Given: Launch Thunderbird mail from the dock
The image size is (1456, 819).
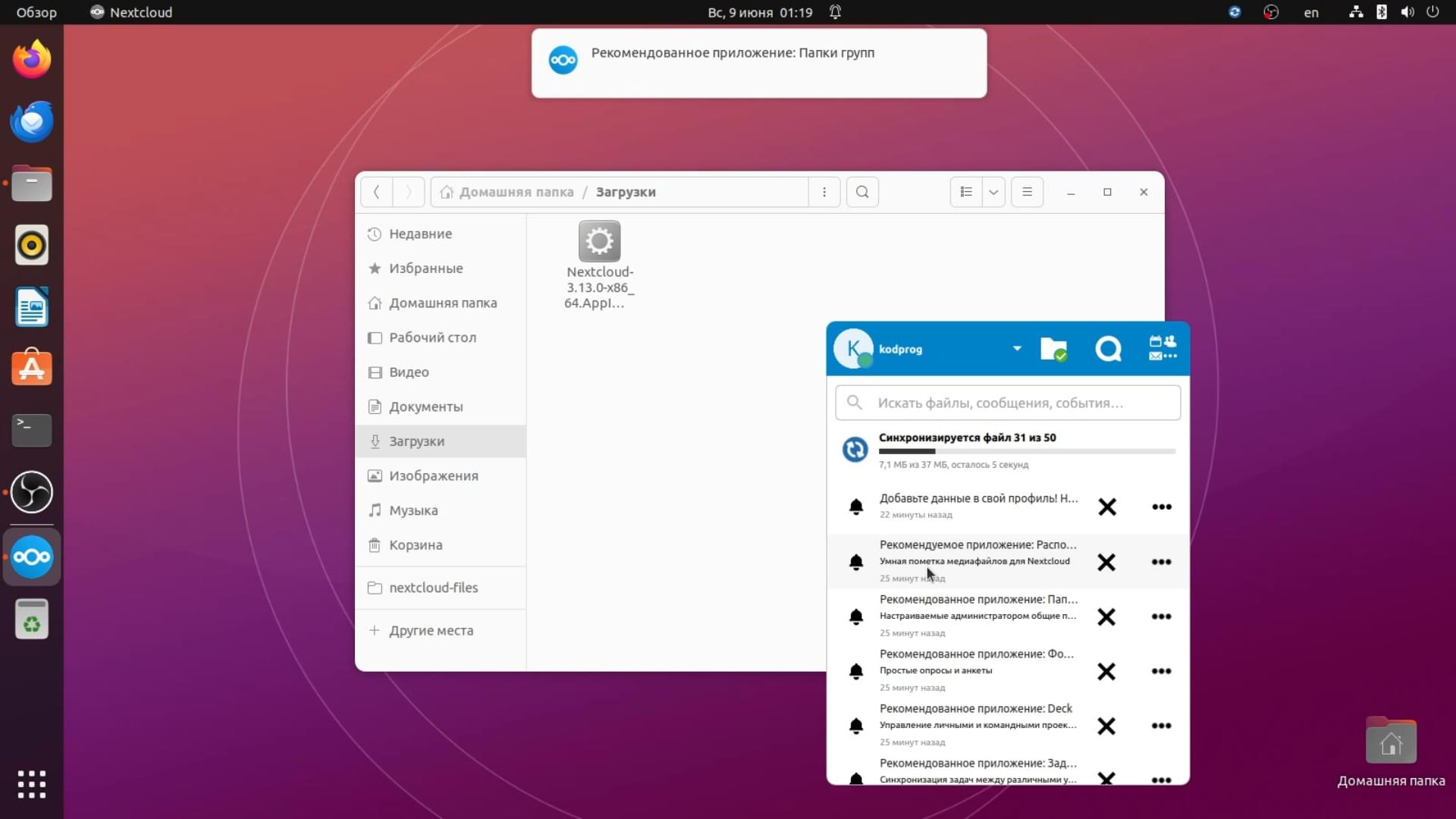Looking at the screenshot, I should [x=32, y=121].
